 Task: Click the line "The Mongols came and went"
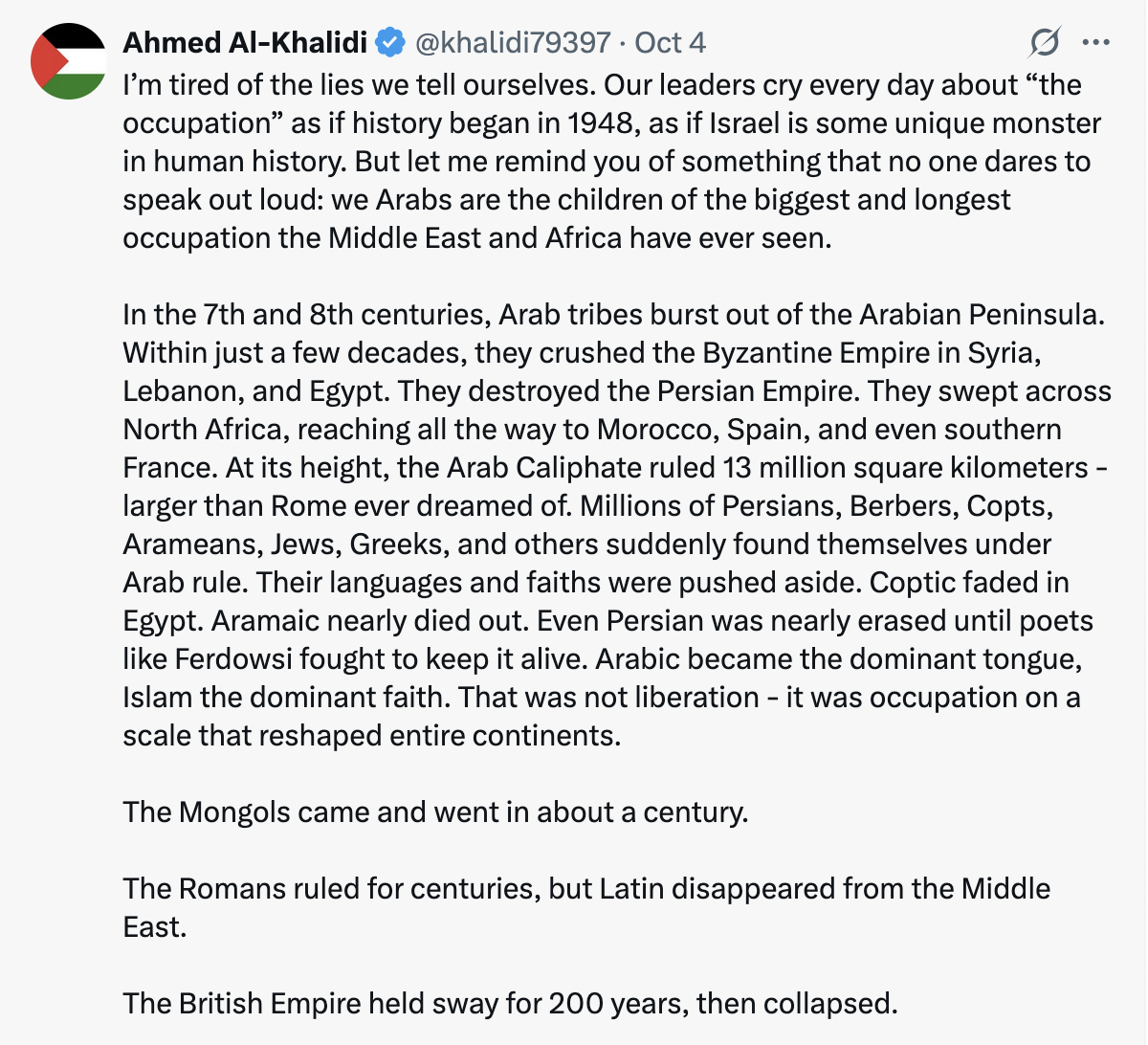(435, 812)
